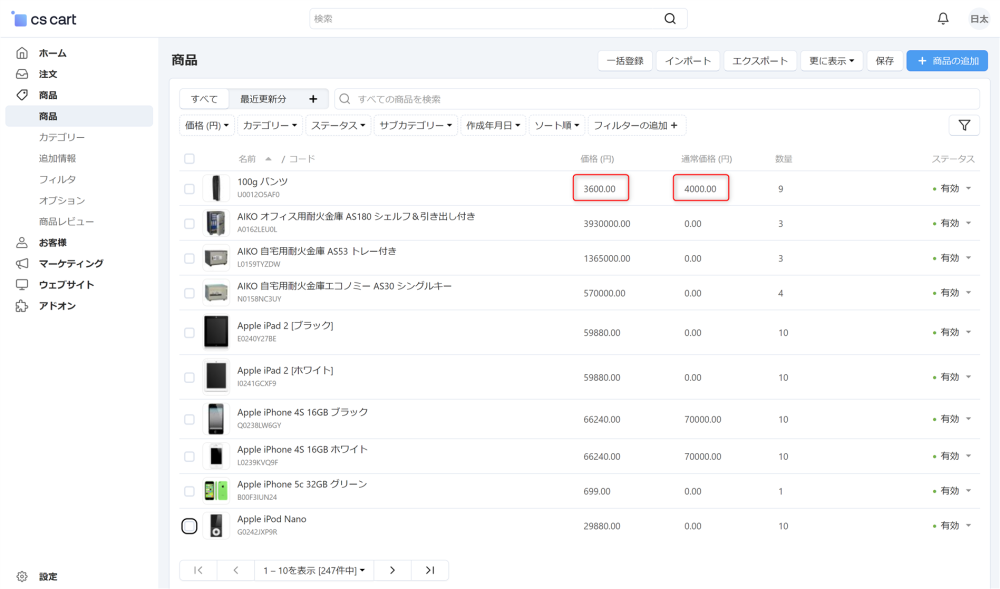
Task: Open the filter funnel icon
Action: 964,126
